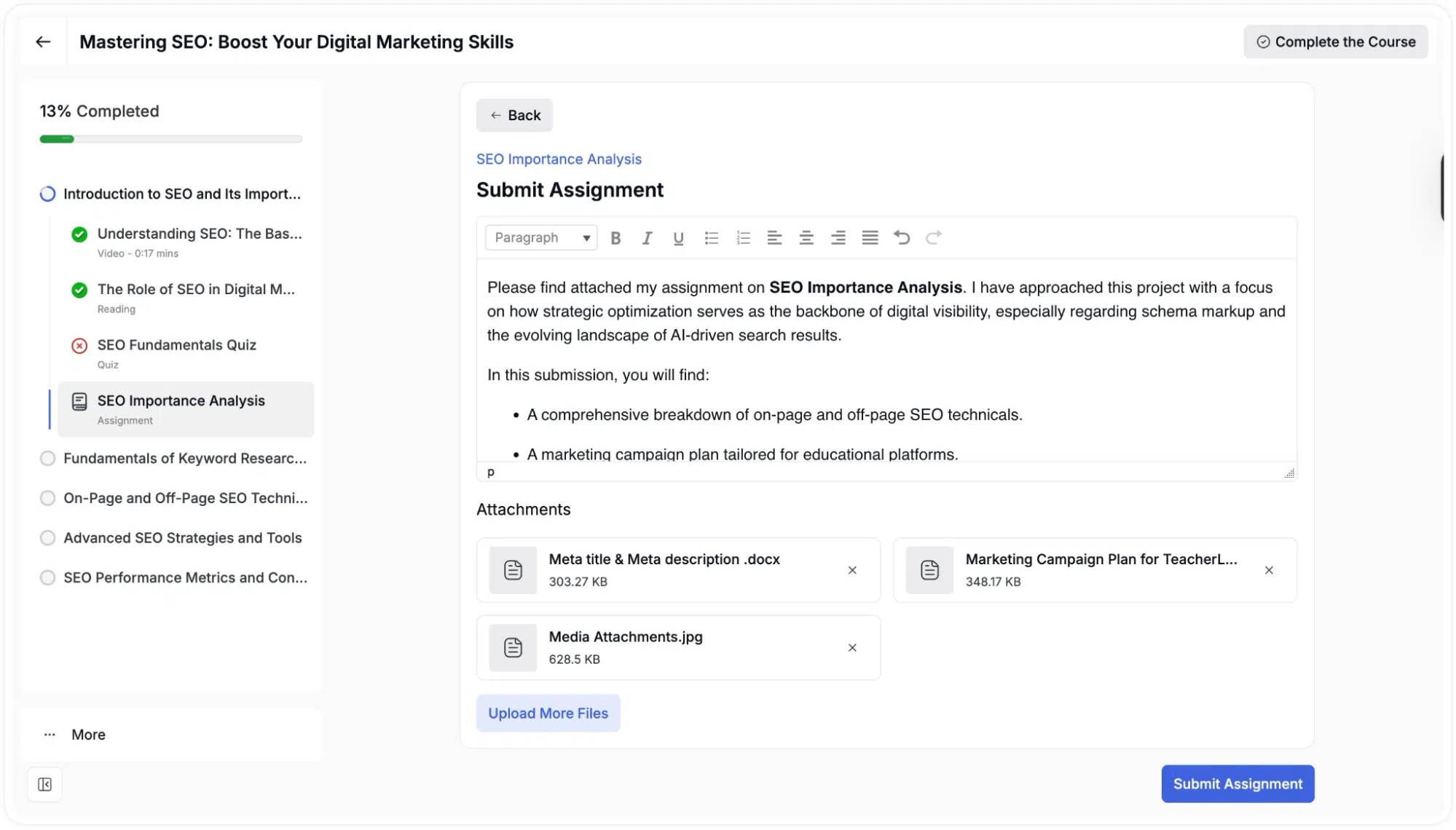Redo the last edit
The image size is (1456, 830).
934,238
